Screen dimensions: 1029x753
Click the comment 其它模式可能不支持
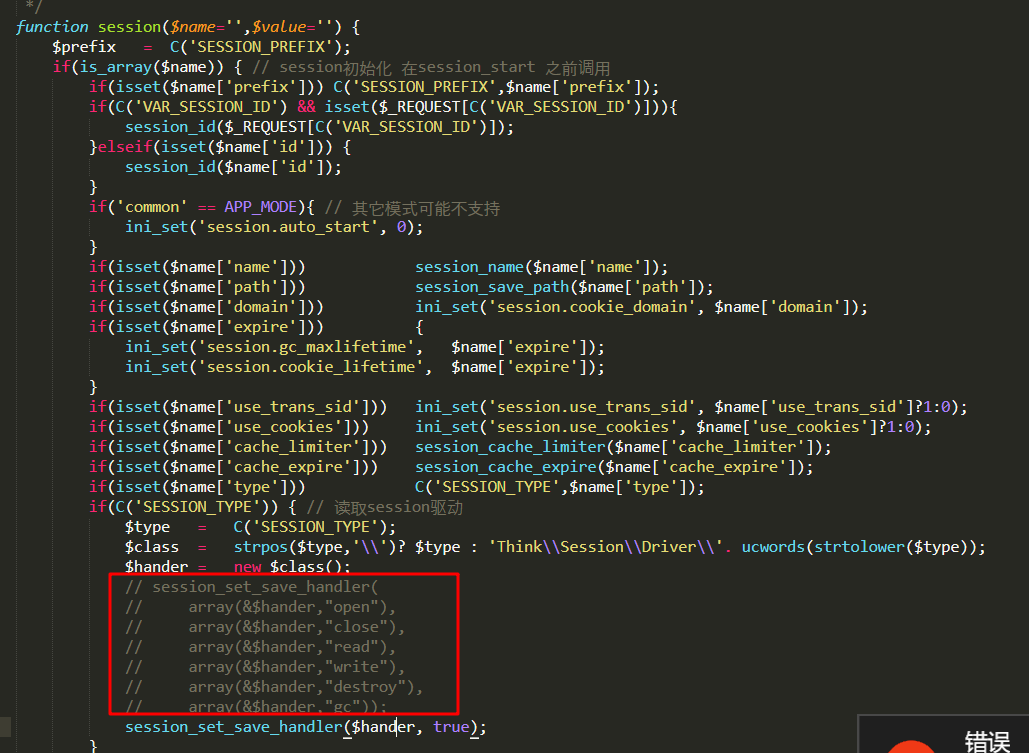pos(428,206)
